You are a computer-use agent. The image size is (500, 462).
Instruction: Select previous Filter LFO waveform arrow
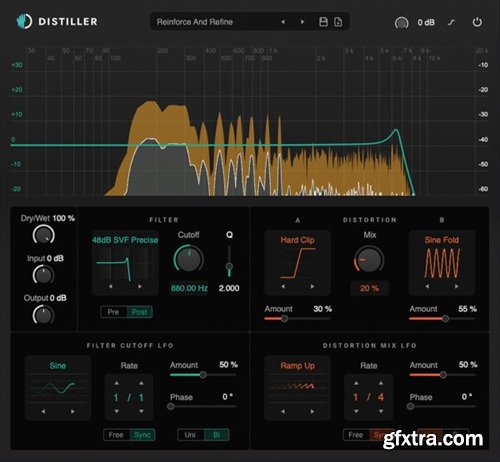pyautogui.click(x=43, y=412)
